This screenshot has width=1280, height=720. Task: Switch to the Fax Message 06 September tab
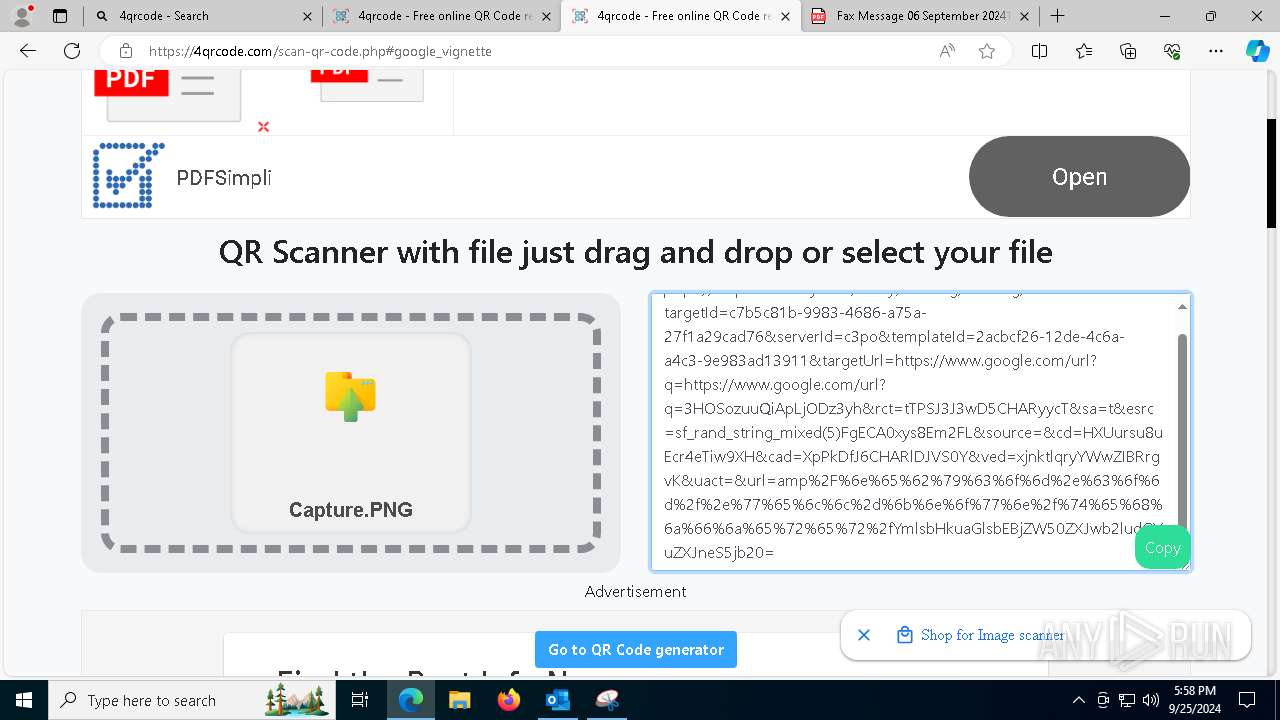(x=920, y=16)
